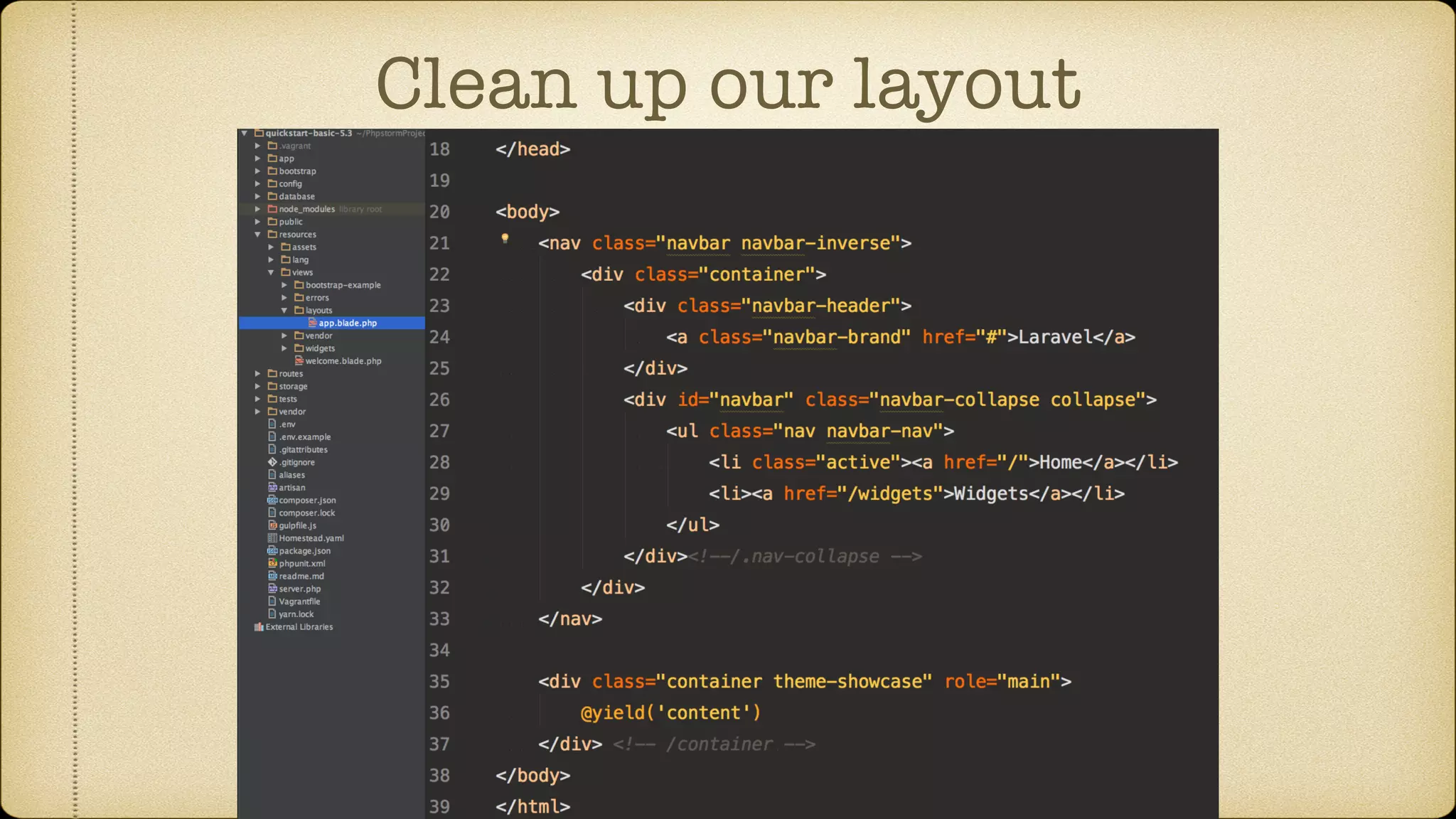Click the .env file icon
This screenshot has width=1456, height=819.
[x=272, y=424]
